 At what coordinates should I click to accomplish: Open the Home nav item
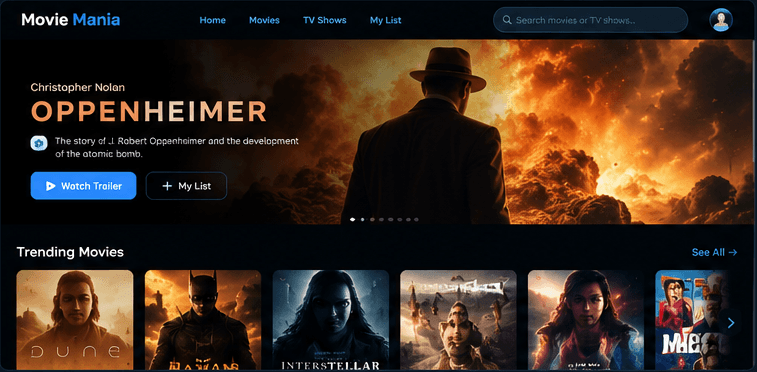[212, 20]
